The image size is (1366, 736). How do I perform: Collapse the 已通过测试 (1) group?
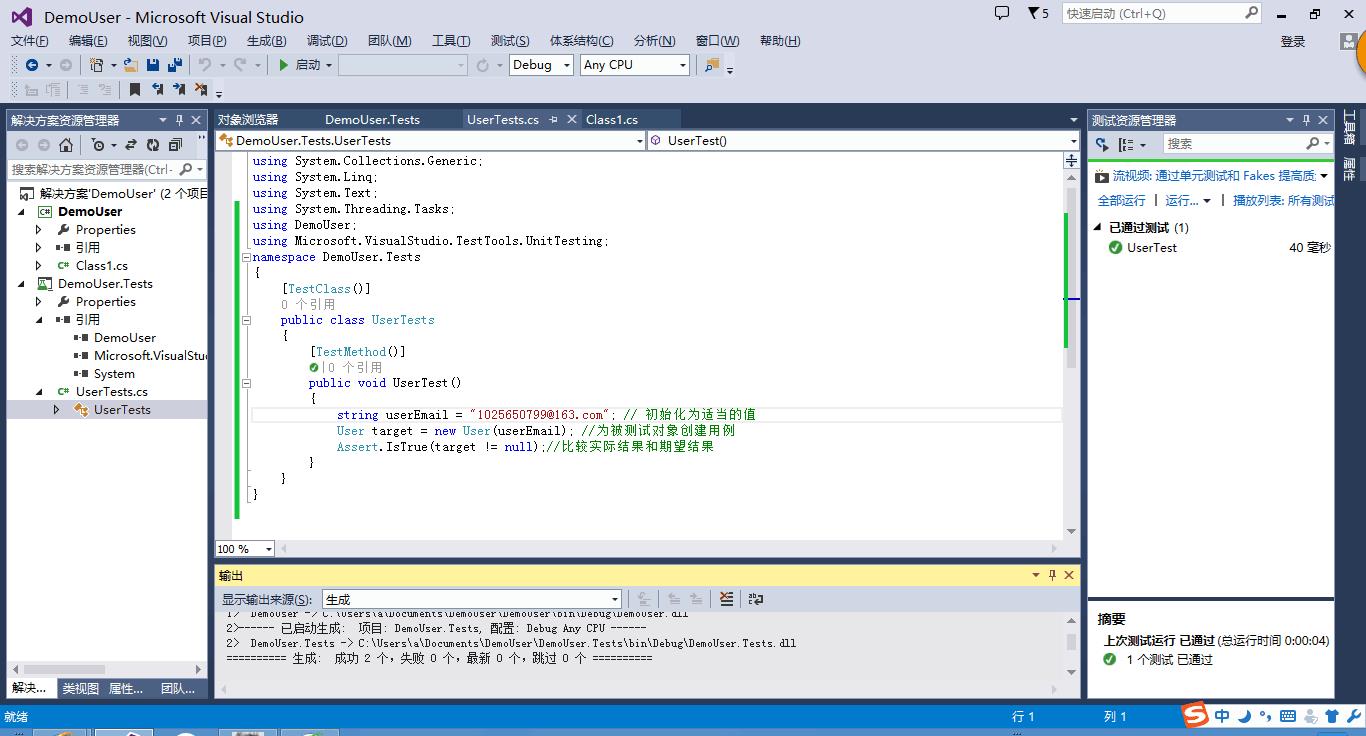coord(1098,228)
